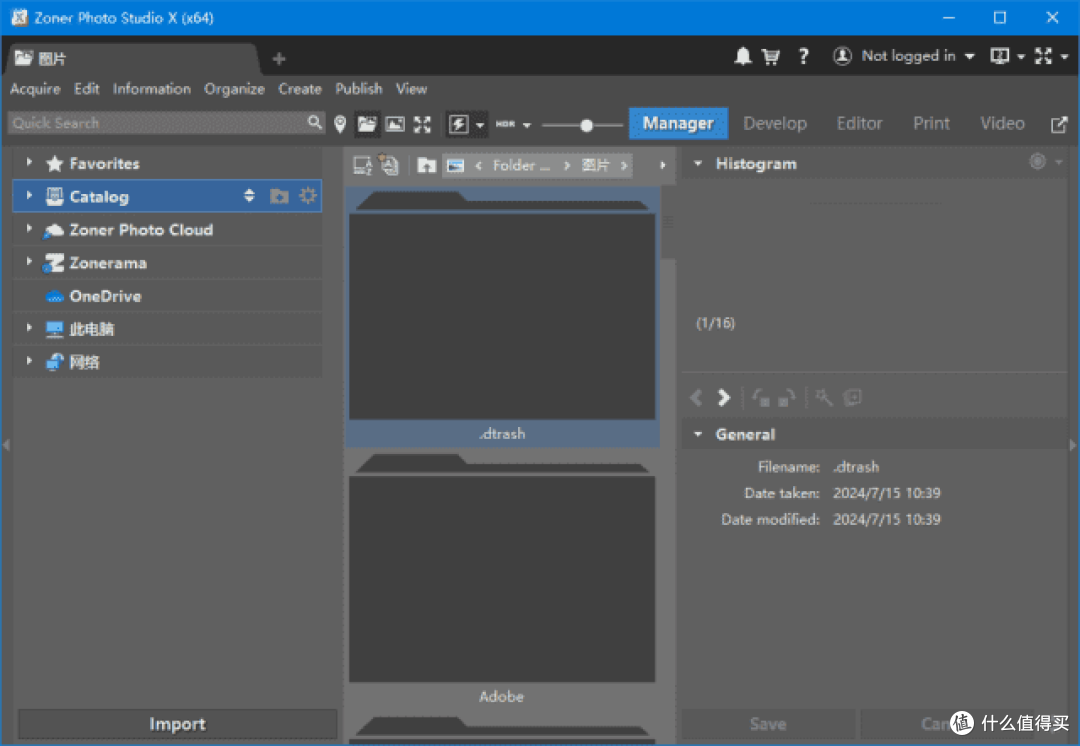Expand the Zonerama tree node
The width and height of the screenshot is (1080, 746).
[x=29, y=261]
